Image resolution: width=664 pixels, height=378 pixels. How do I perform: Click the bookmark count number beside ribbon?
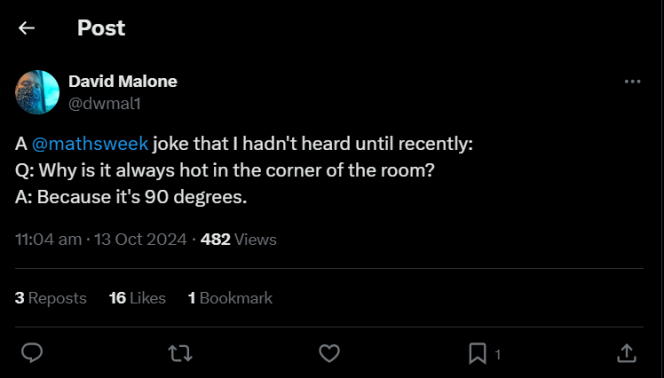click(498, 355)
